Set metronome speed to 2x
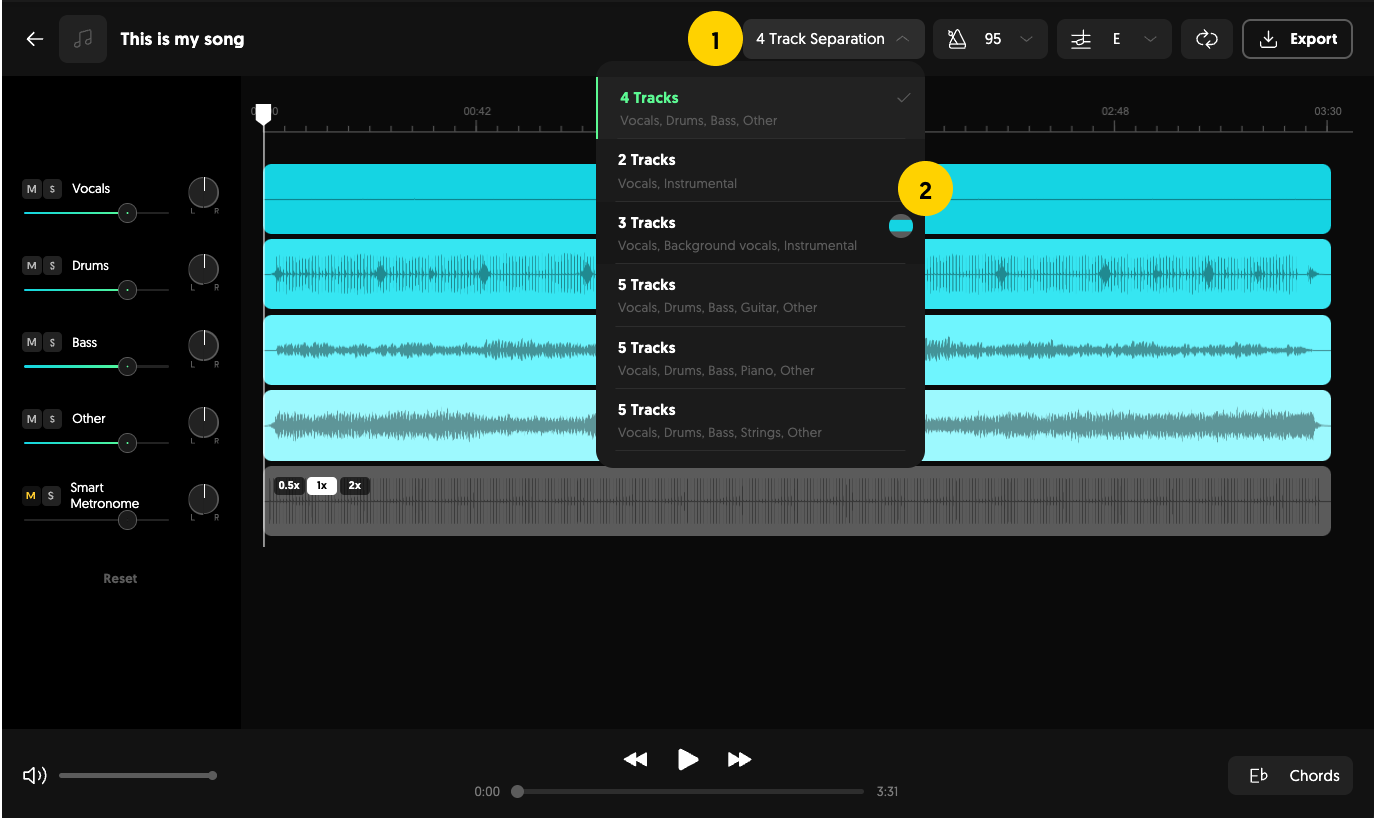The image size is (1374, 818). point(355,486)
